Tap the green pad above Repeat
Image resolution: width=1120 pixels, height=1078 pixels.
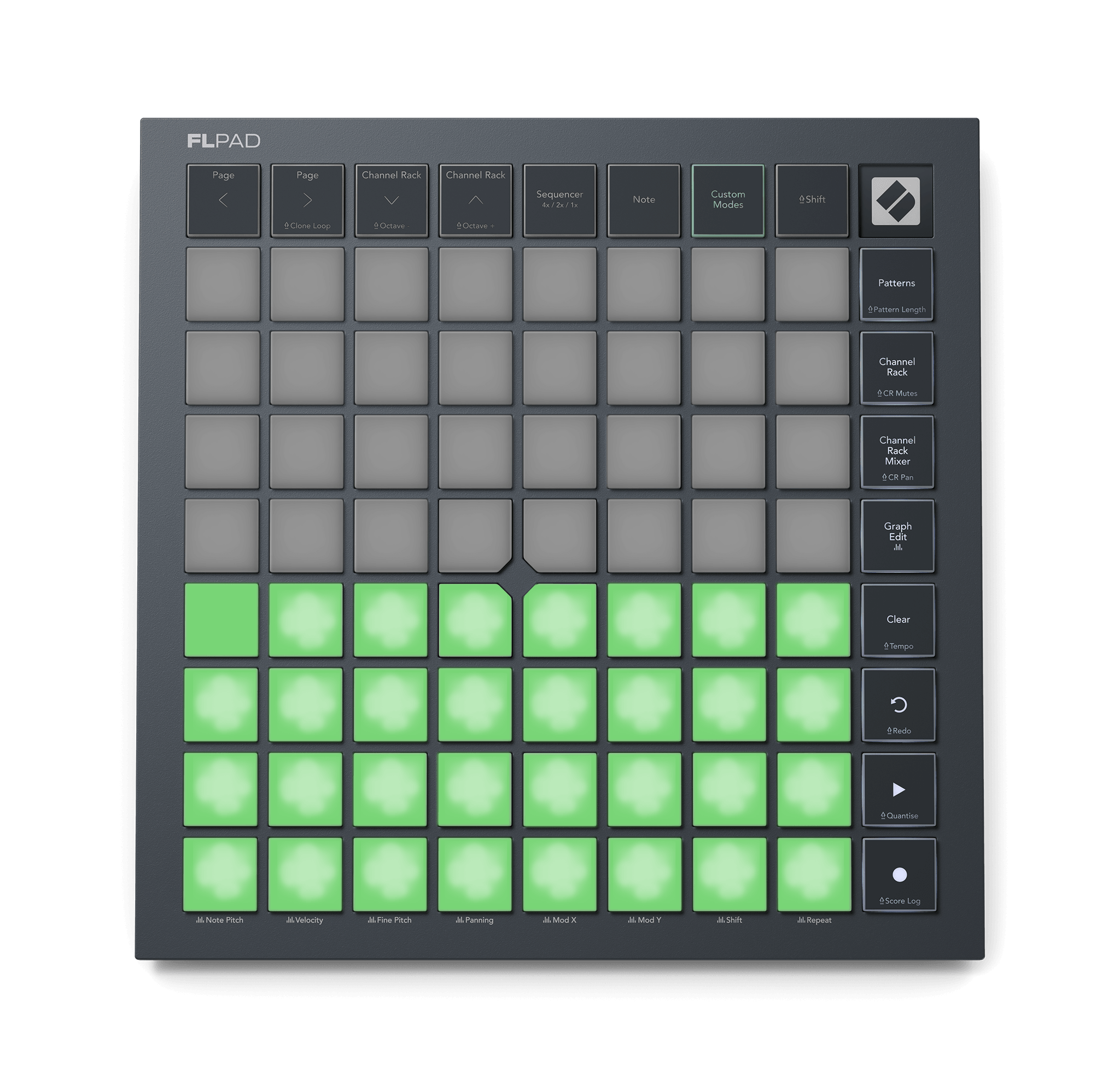[814, 874]
